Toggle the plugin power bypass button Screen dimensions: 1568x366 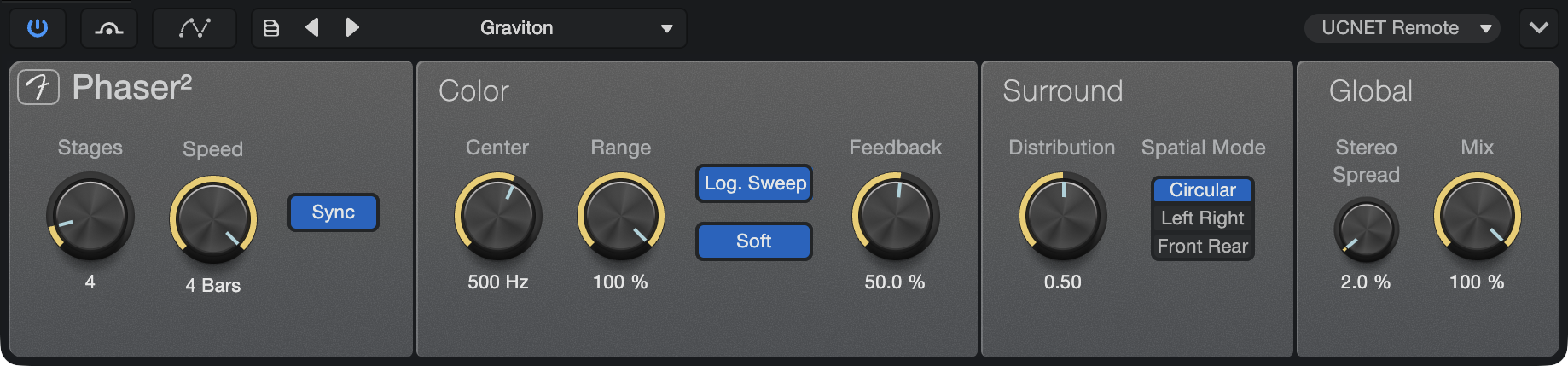(38, 28)
